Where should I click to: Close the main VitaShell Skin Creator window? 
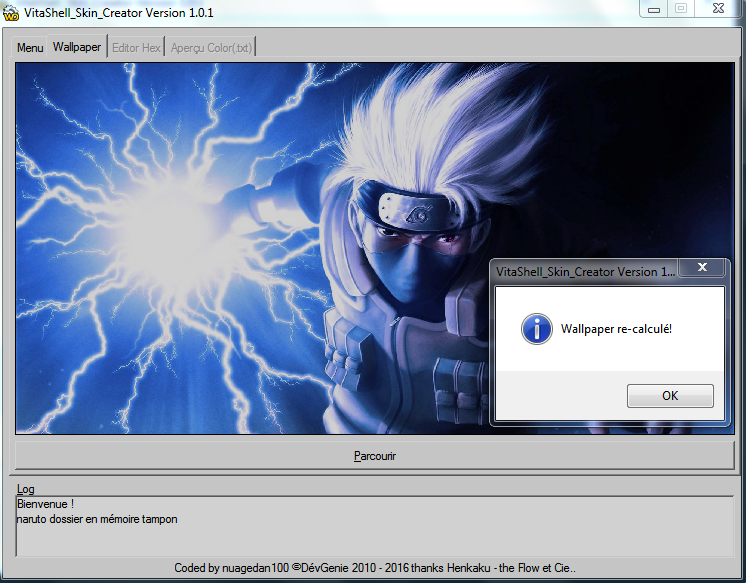719,9
